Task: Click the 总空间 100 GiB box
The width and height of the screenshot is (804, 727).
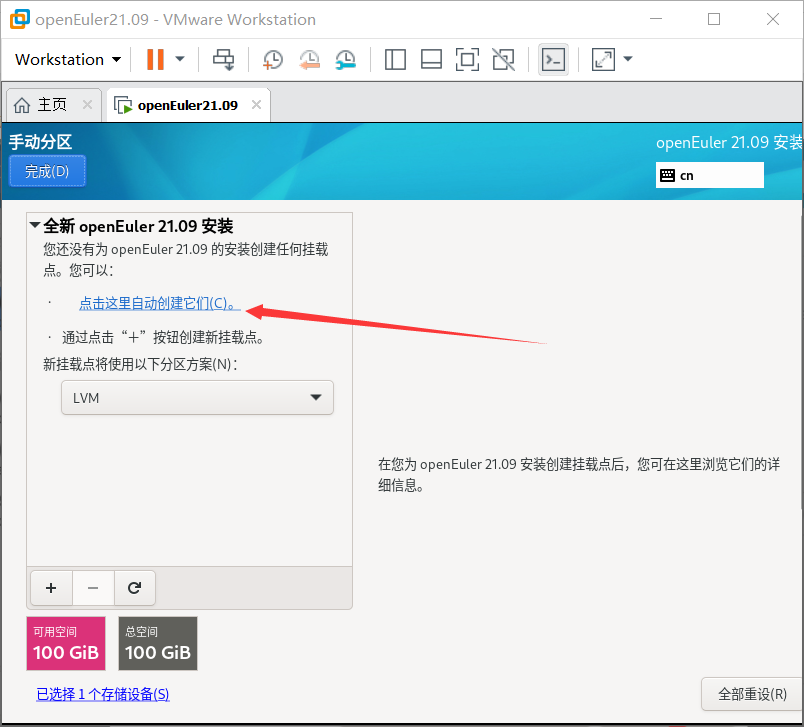Action: coord(158,643)
